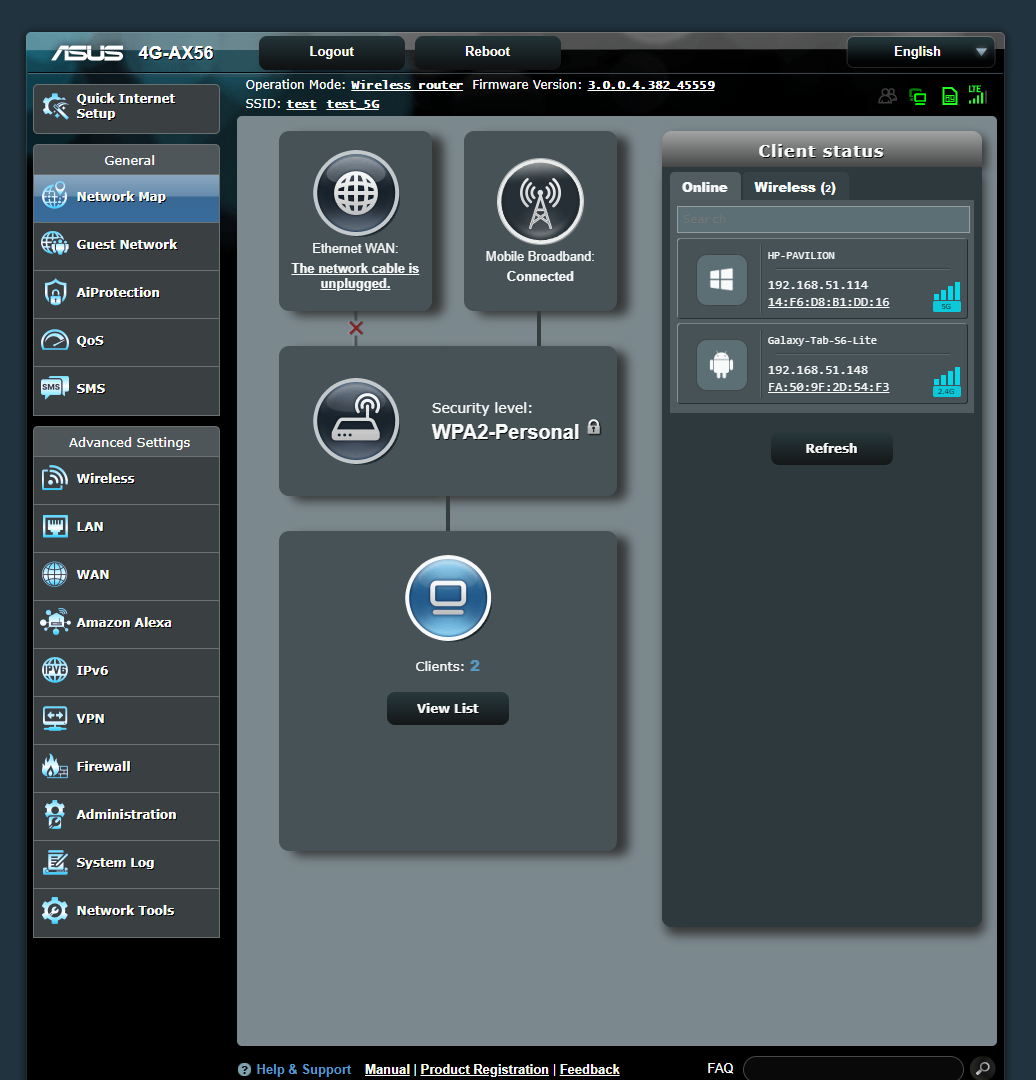Open Guest Network menu item

126,246
